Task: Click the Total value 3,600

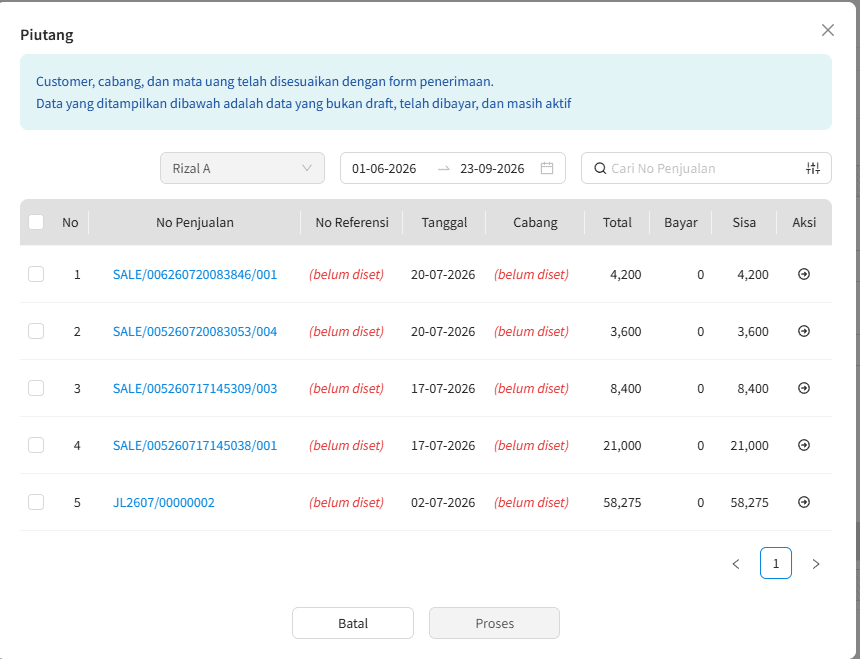Action: click(x=625, y=331)
